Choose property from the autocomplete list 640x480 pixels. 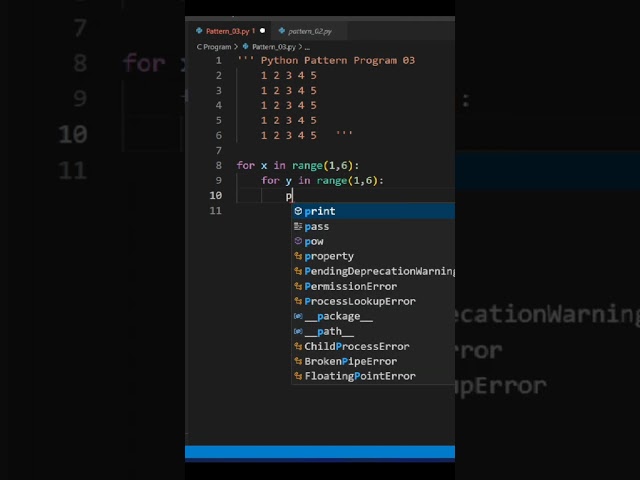(x=373, y=256)
